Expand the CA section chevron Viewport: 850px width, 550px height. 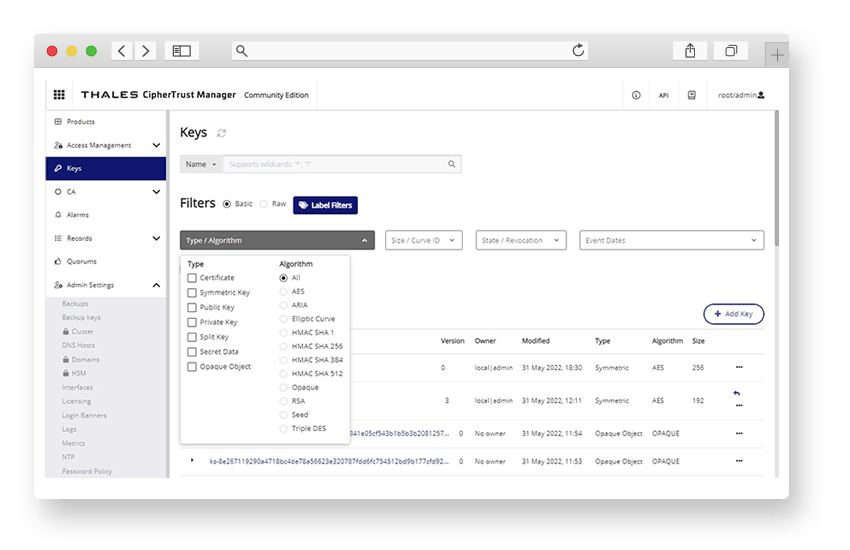coord(156,192)
